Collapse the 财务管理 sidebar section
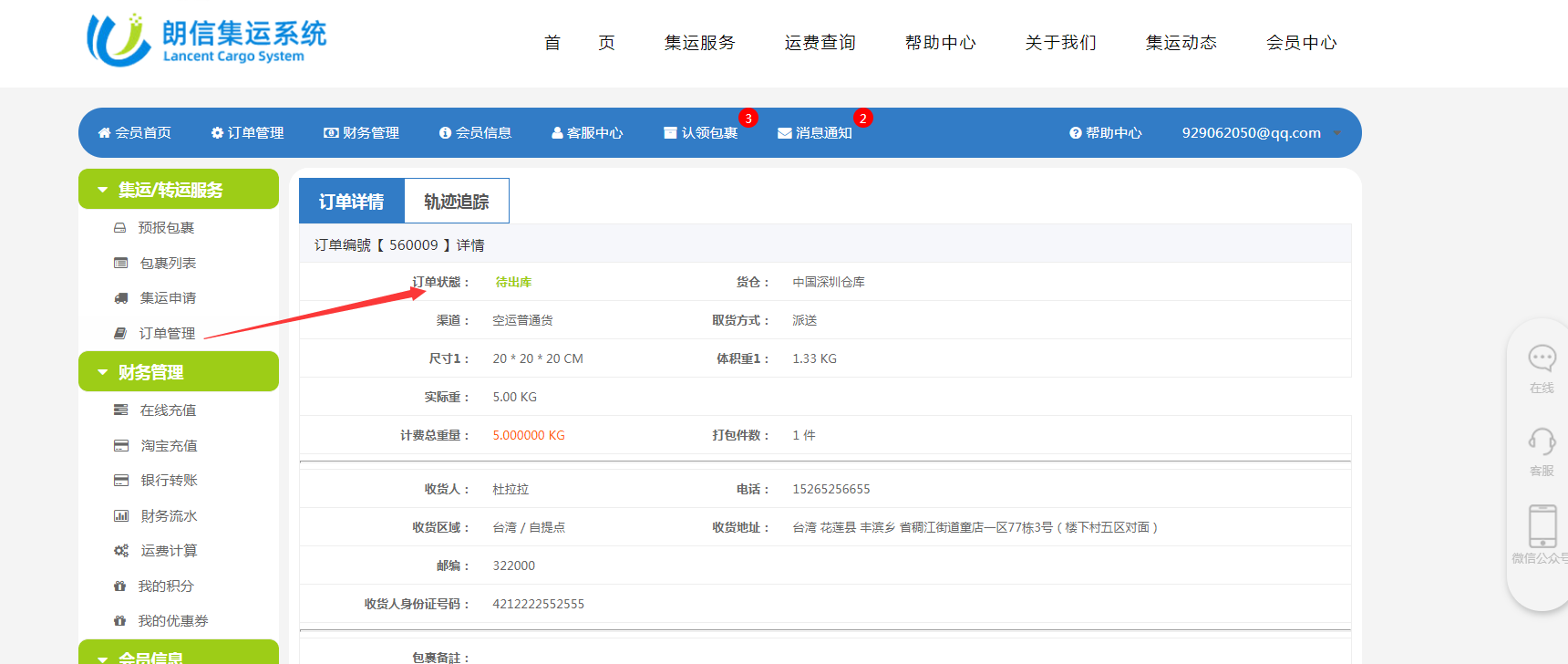The image size is (1568, 664). (x=103, y=372)
